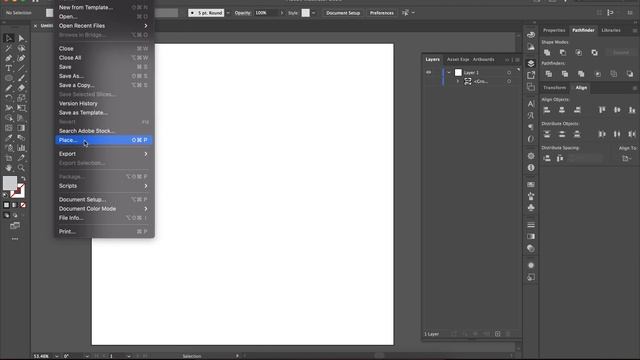Click Edit Toolbar three dots
The height and width of the screenshot is (360, 640).
(15, 239)
